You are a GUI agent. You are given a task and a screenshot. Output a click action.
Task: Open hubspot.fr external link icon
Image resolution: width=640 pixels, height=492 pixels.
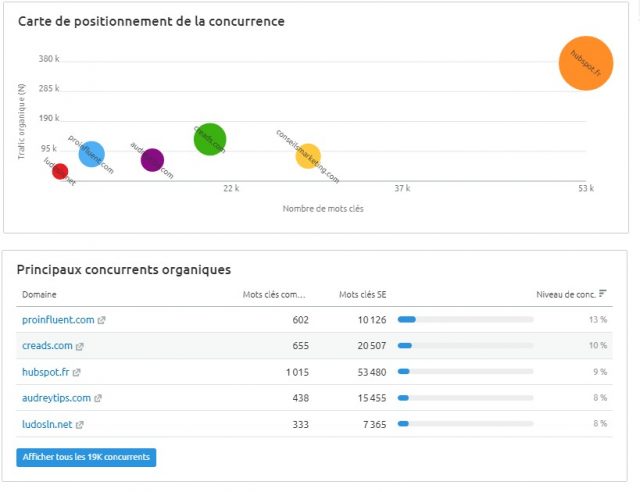pos(76,372)
